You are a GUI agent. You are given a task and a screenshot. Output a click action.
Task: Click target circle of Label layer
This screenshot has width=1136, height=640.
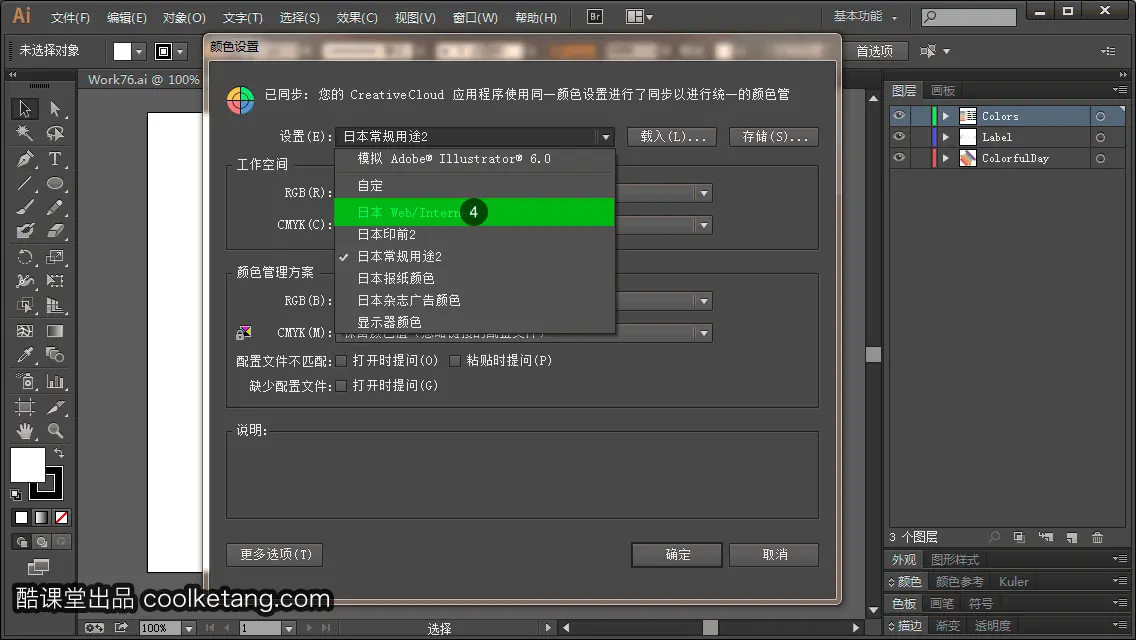point(1100,137)
